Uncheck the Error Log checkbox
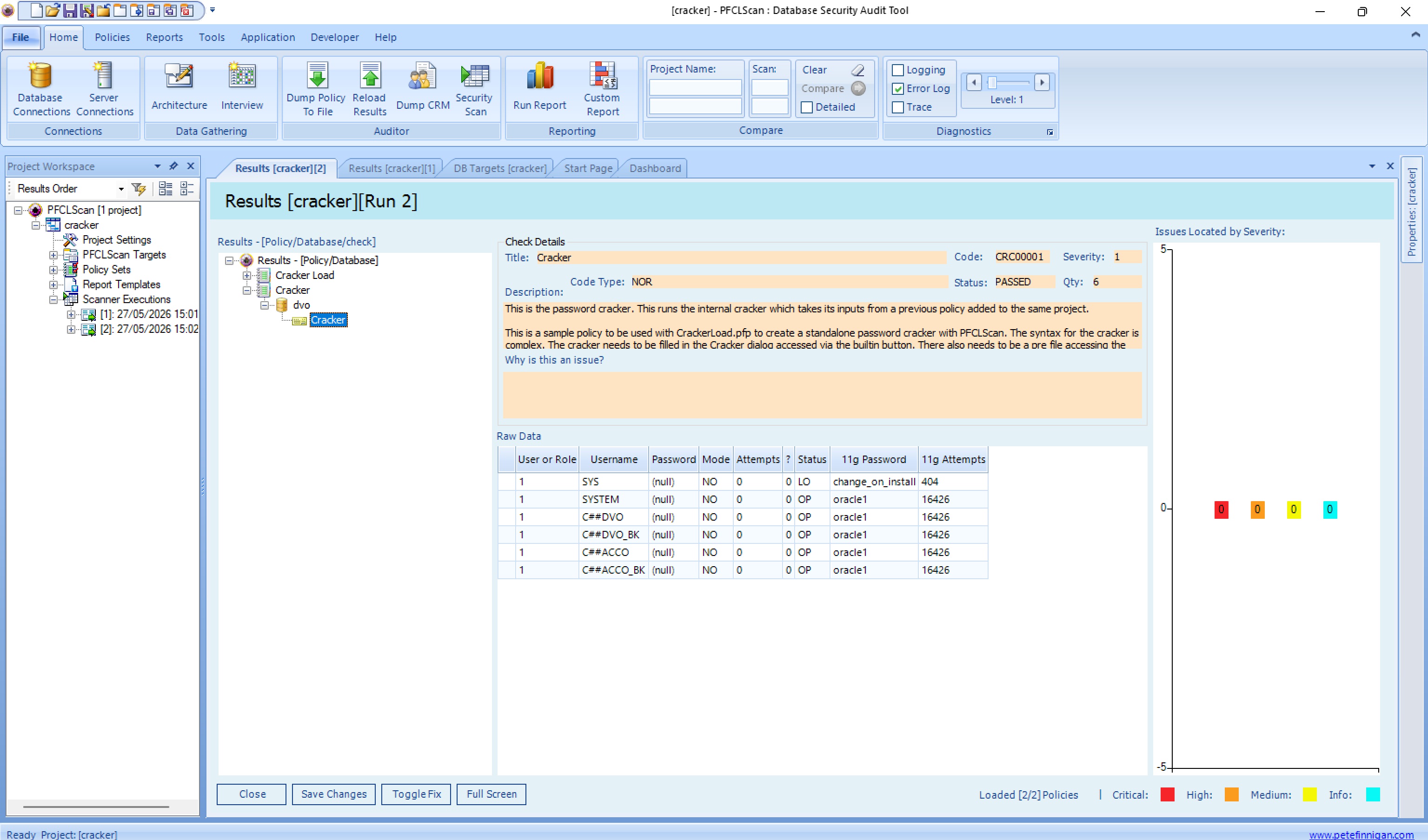Image resolution: width=1428 pixels, height=840 pixels. [x=897, y=89]
